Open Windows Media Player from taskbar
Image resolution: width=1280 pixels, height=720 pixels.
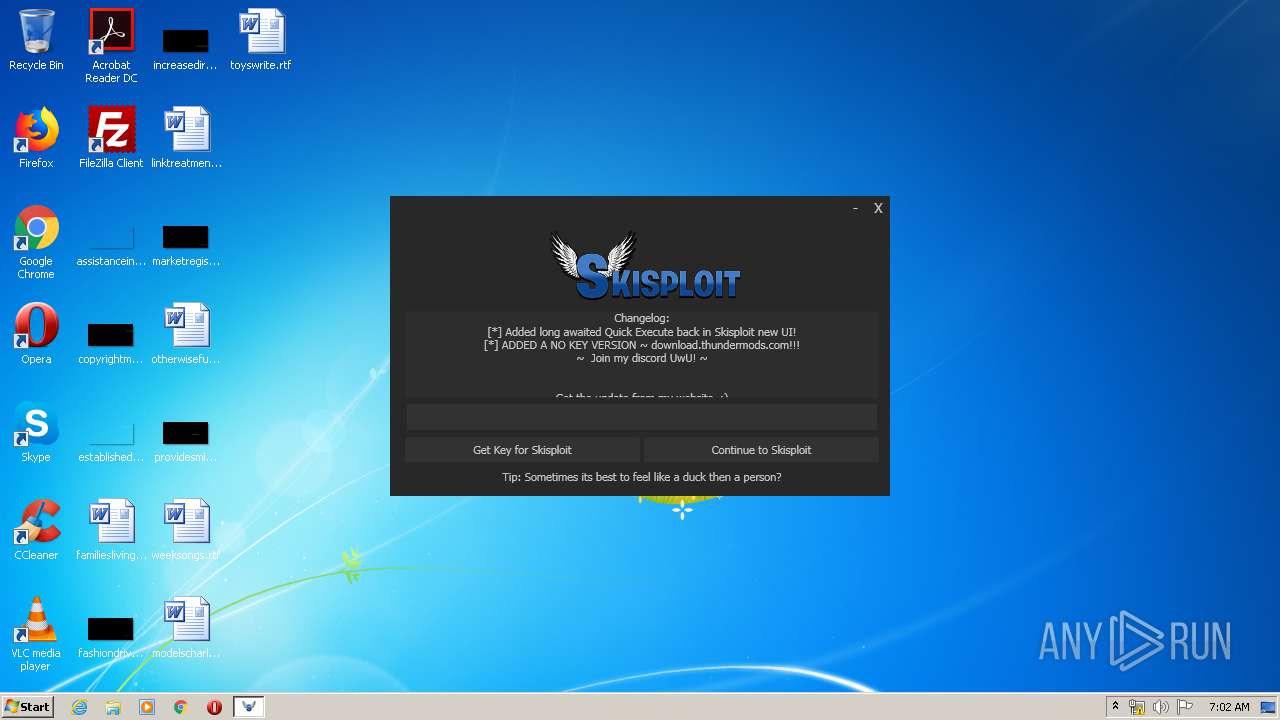(x=147, y=707)
